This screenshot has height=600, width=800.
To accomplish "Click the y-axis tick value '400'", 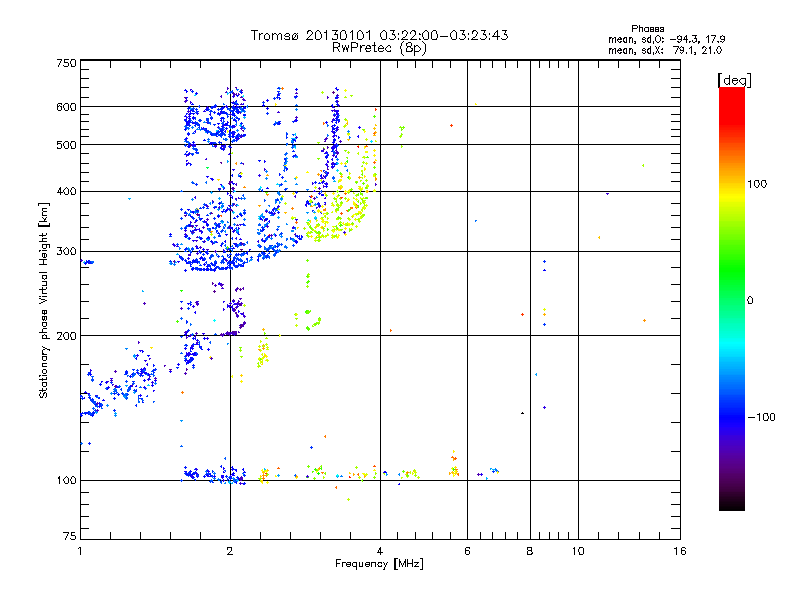I will [x=66, y=192].
